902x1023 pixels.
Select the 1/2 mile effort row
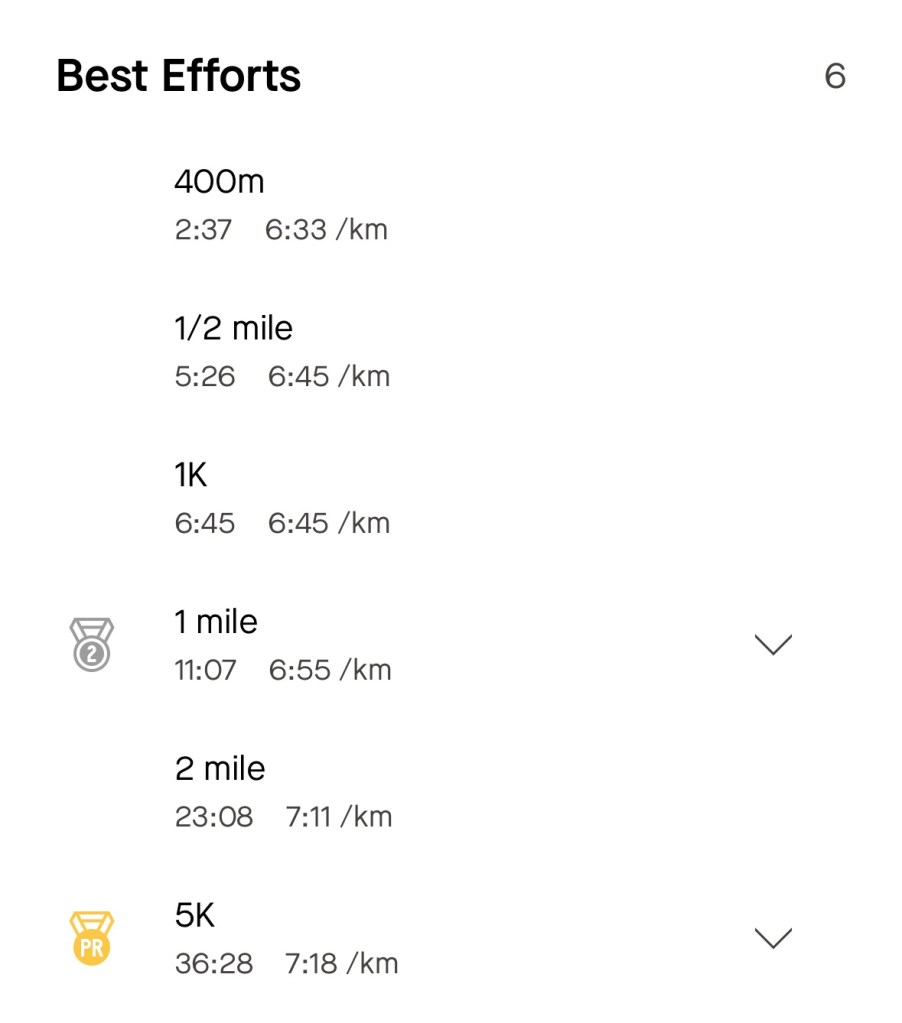point(233,329)
